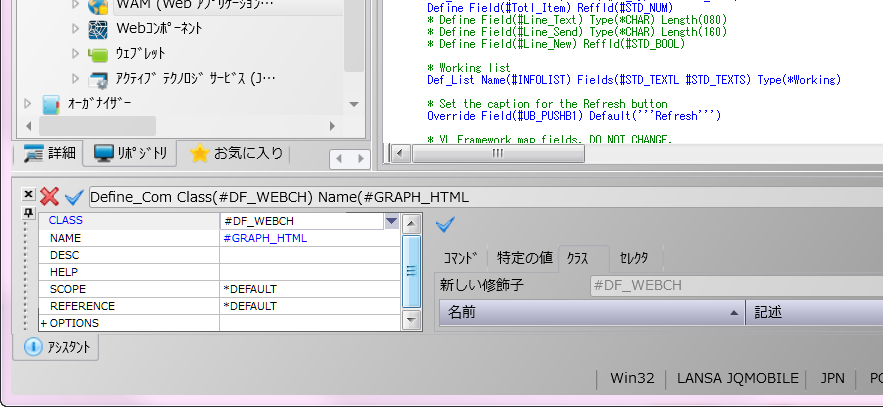
Task: Click the Override Field #UB_PUSHB1 line
Action: tap(574, 116)
